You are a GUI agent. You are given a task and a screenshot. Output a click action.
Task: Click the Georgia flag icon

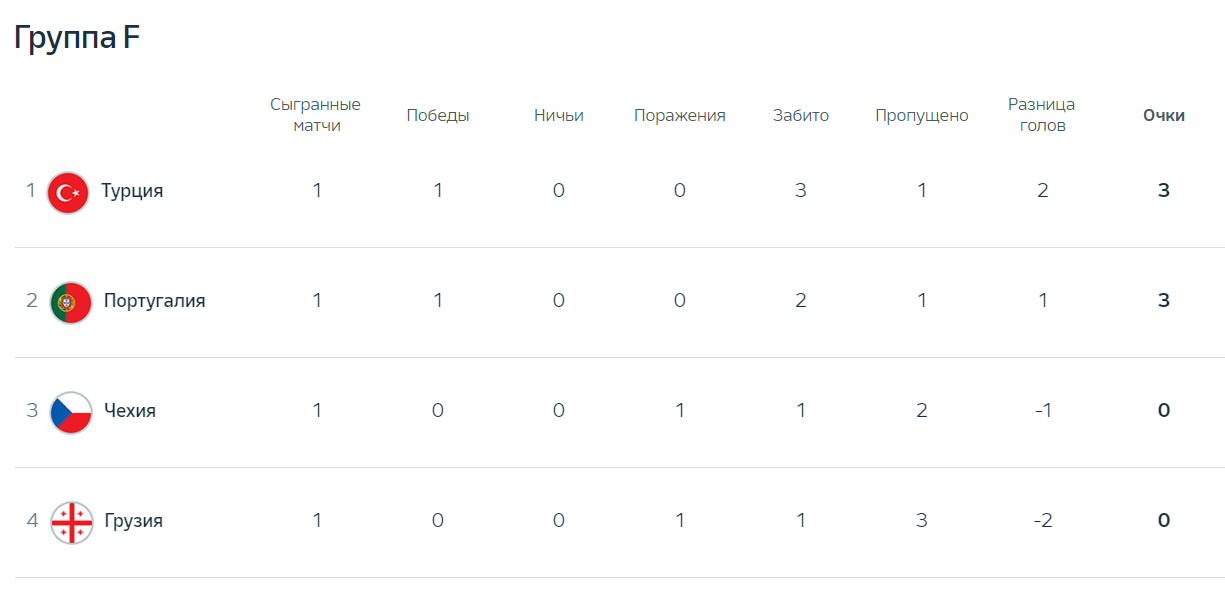(x=71, y=521)
